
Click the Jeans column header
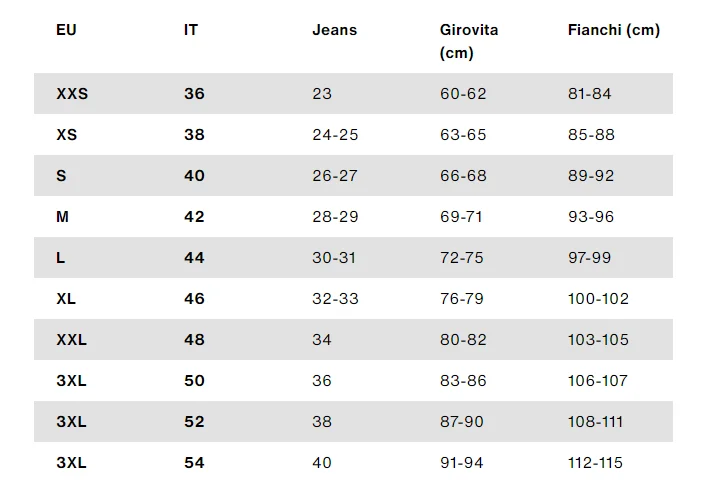[x=334, y=30]
